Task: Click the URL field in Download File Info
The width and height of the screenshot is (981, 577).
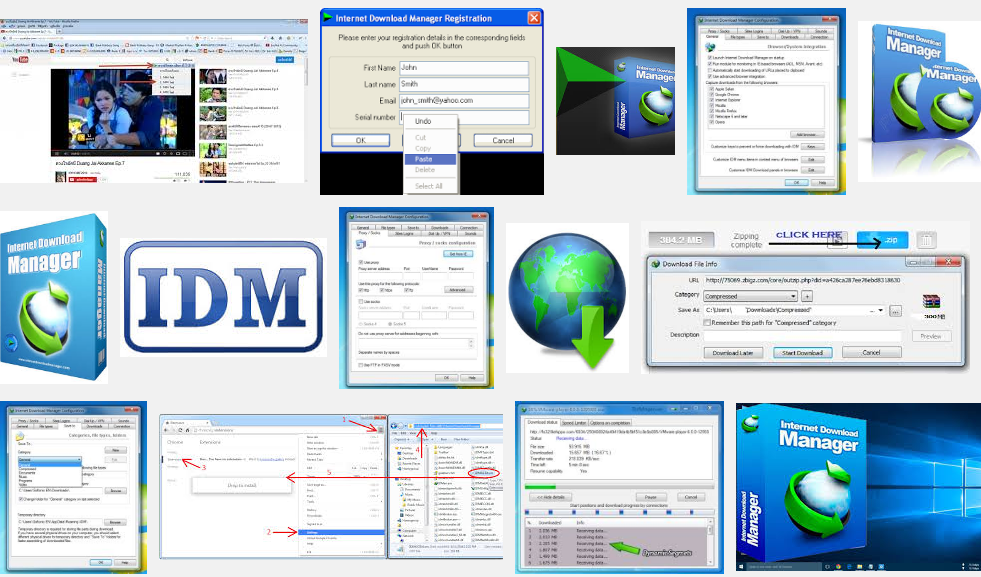Action: pyautogui.click(x=802, y=280)
